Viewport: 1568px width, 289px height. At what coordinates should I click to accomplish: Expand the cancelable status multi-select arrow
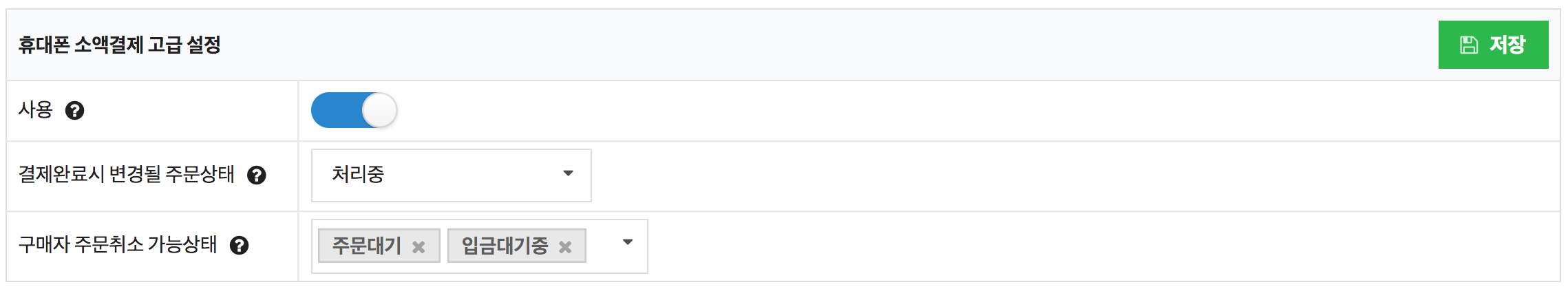pyautogui.click(x=627, y=242)
